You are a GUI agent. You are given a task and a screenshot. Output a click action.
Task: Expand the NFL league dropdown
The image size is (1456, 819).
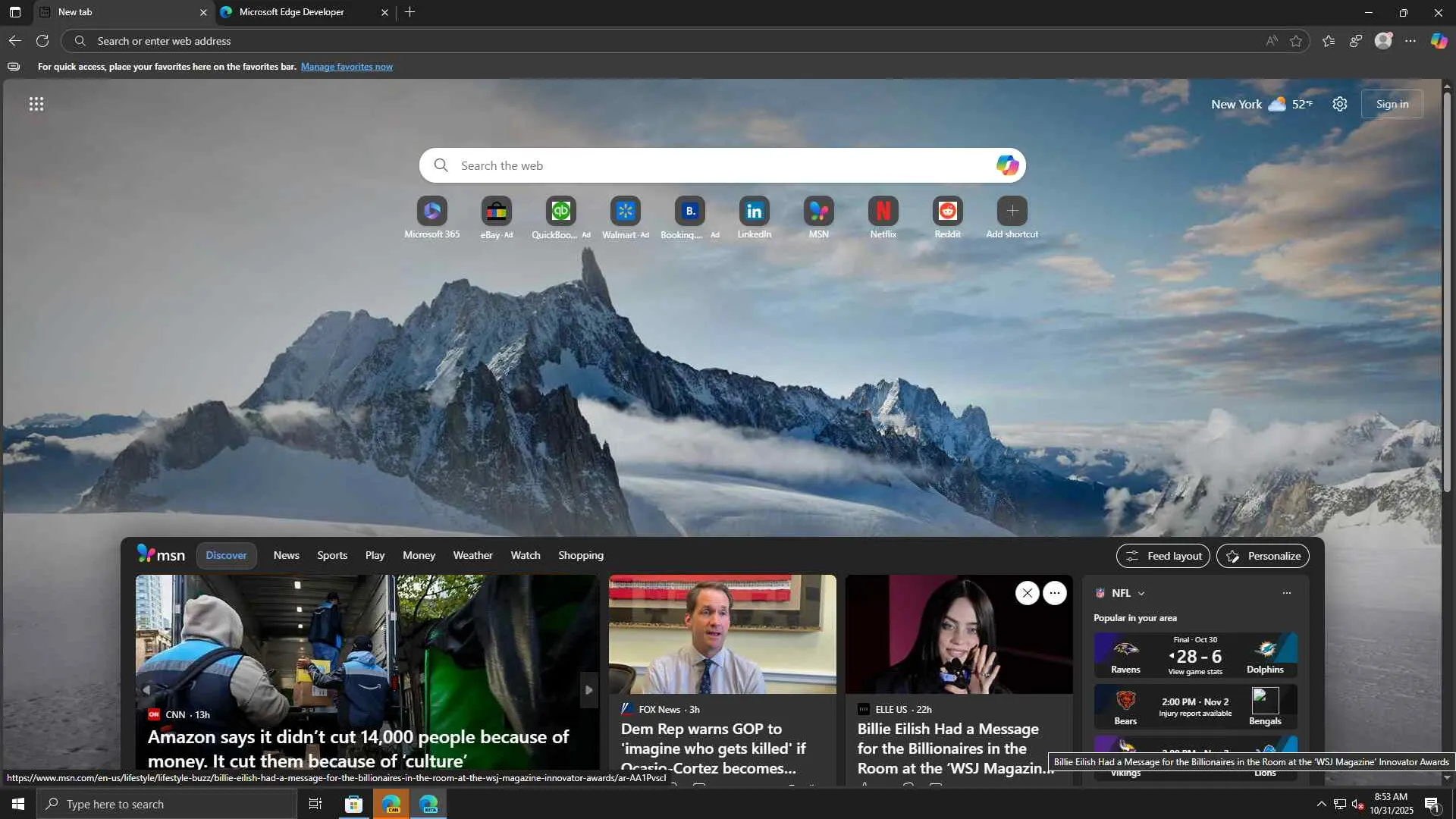(x=1141, y=594)
